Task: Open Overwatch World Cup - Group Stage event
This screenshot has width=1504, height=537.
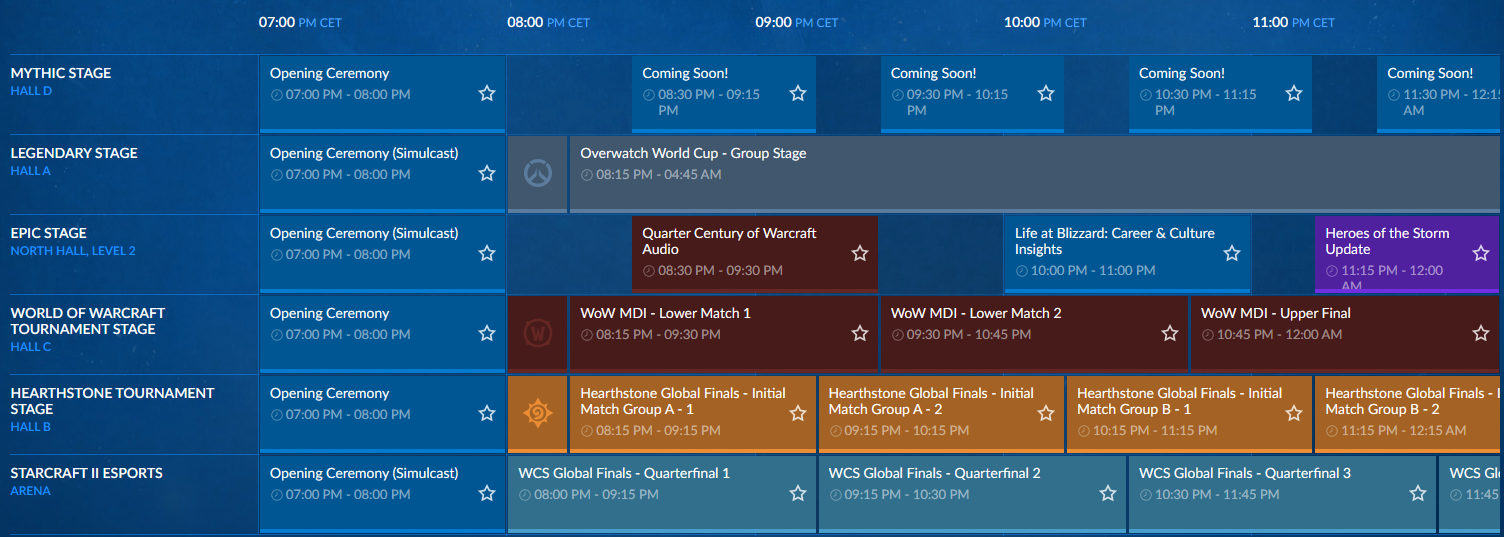Action: click(x=693, y=154)
